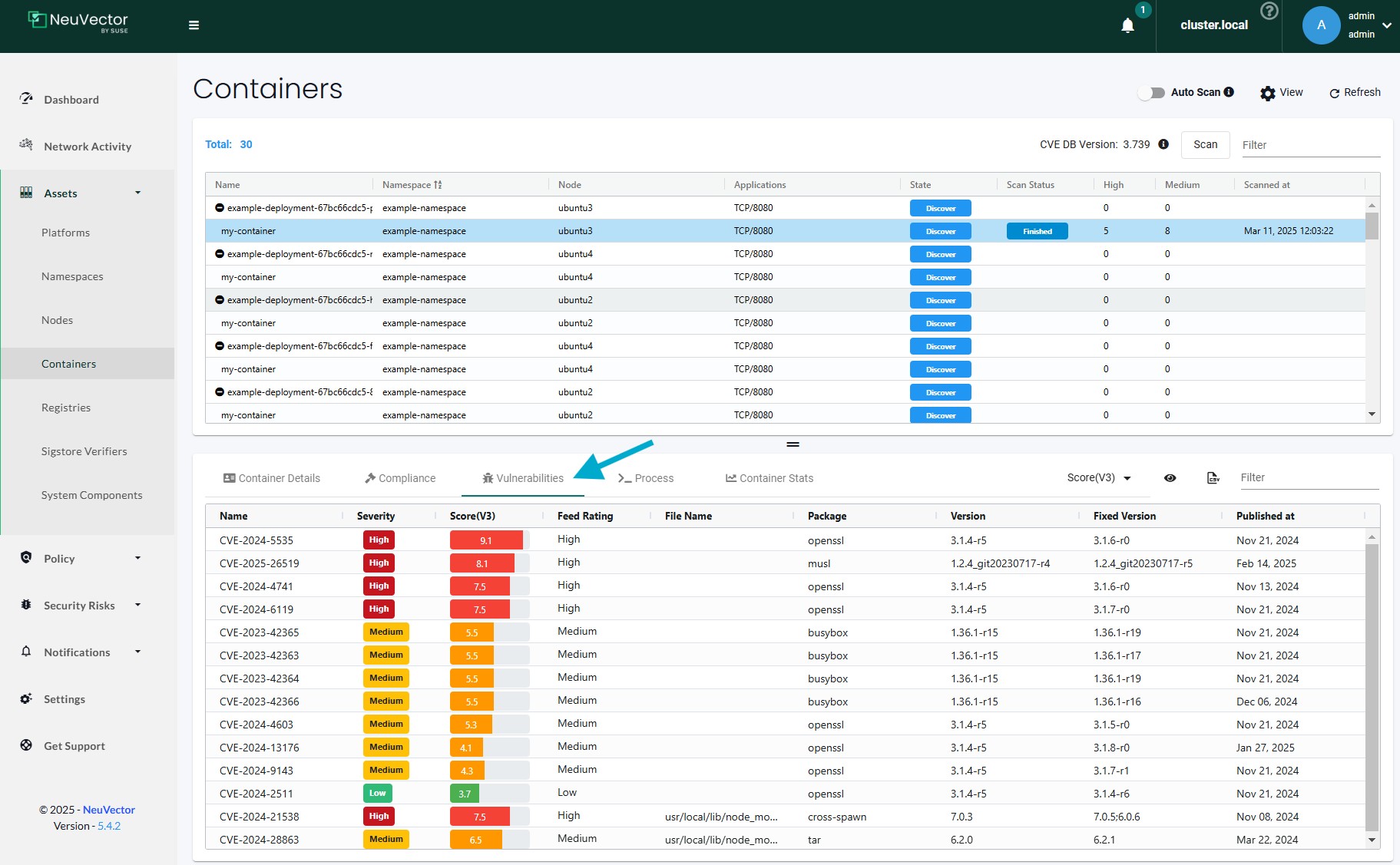Open the Registries page link

pyautogui.click(x=66, y=407)
